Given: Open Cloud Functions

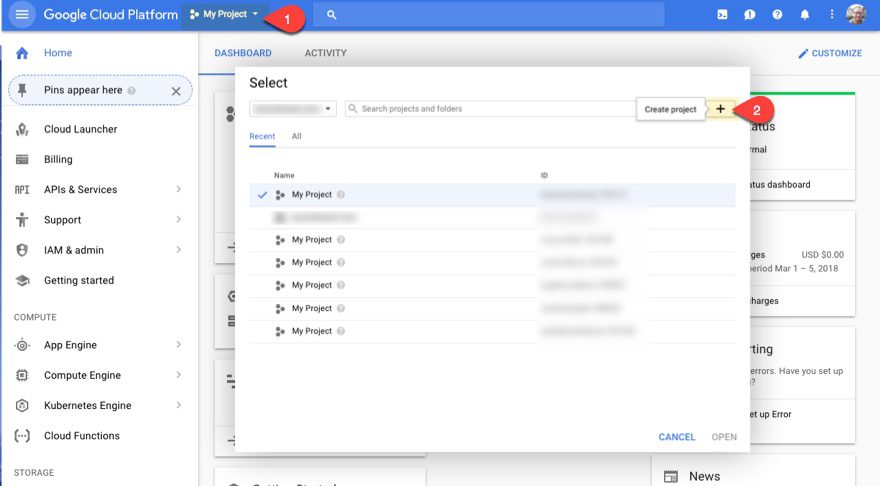Looking at the screenshot, I should (82, 436).
